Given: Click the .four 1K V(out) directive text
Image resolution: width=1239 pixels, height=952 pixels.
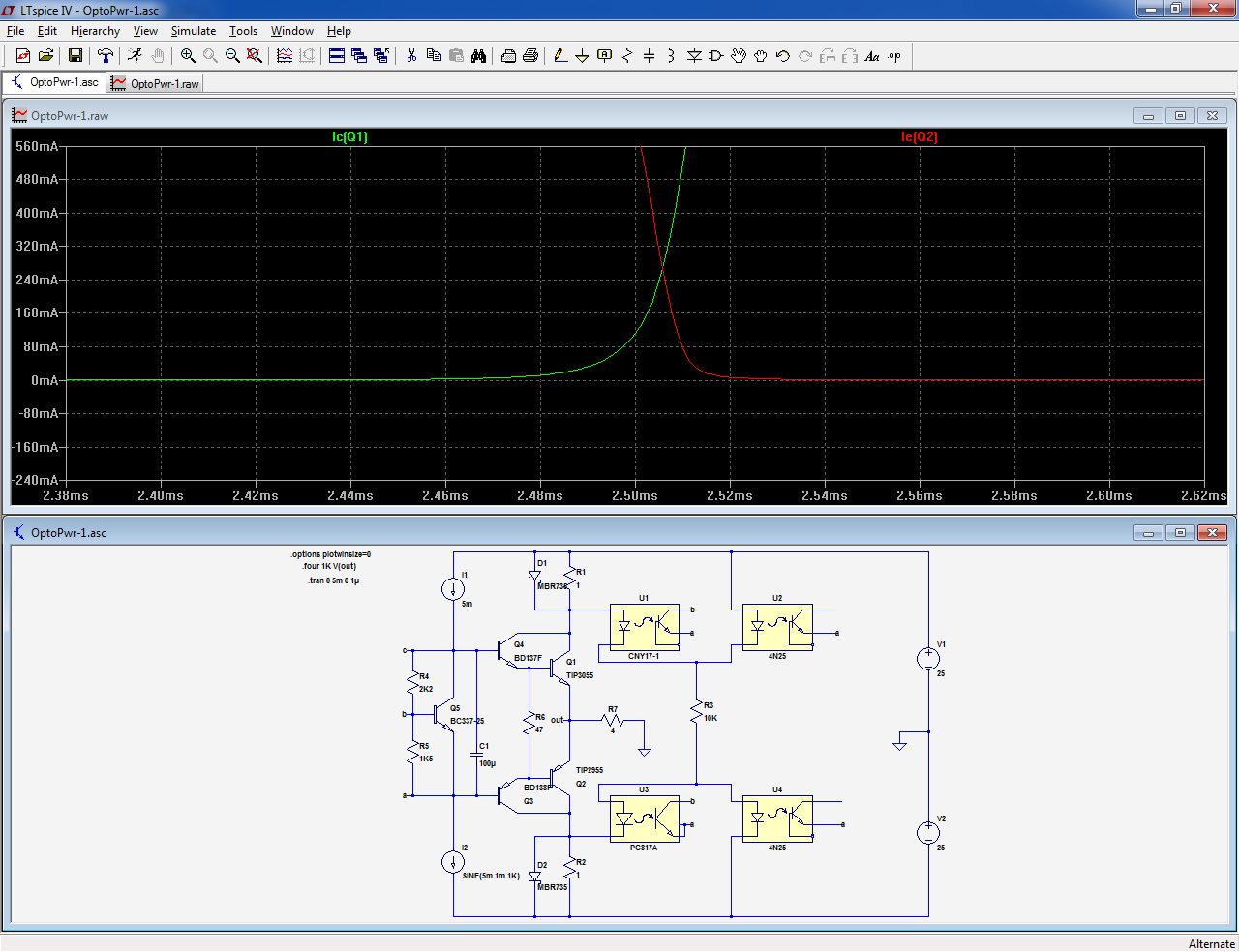Looking at the screenshot, I should [x=329, y=566].
